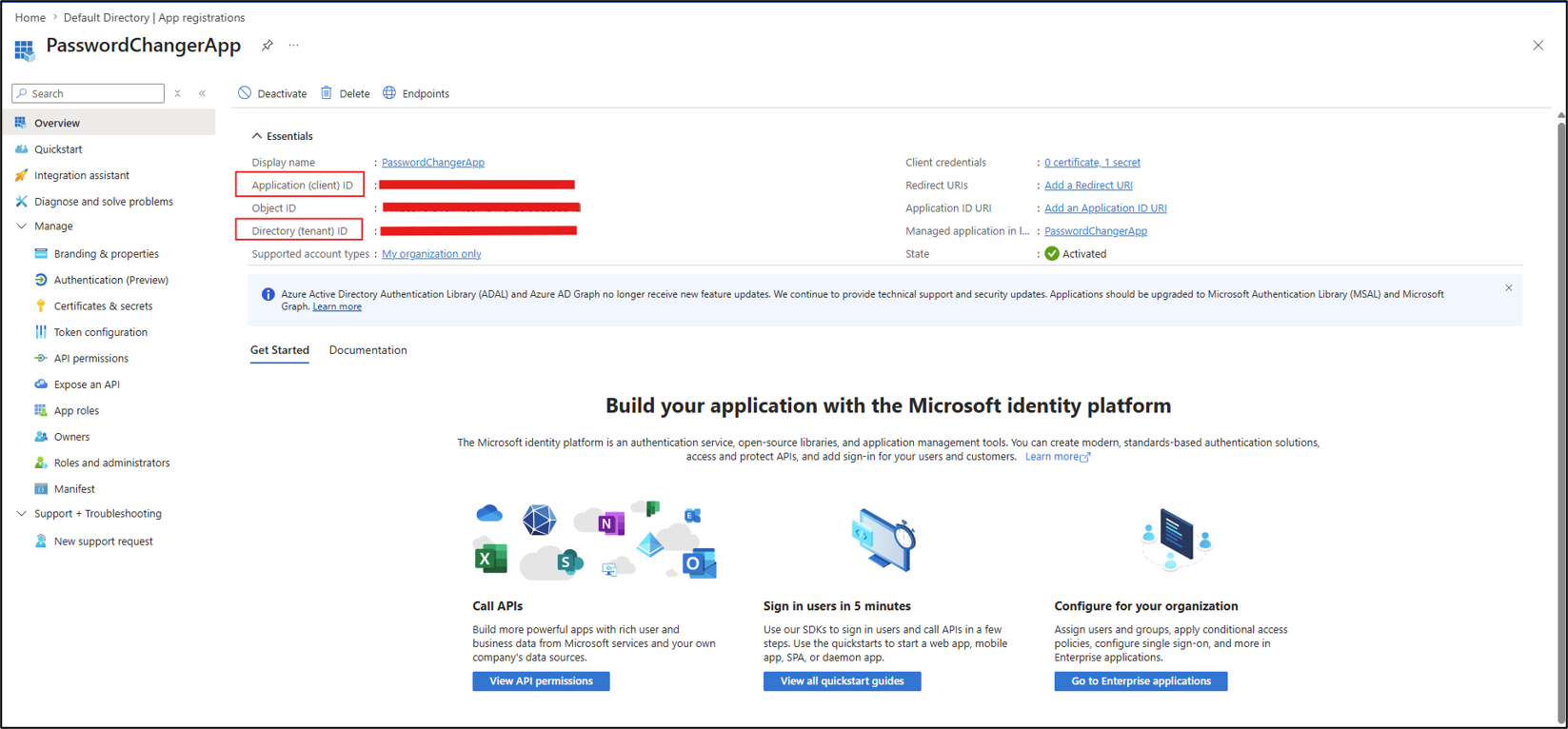Image resolution: width=1568 pixels, height=729 pixels.
Task: Click the Authentication (Preview) icon
Action: (x=41, y=280)
